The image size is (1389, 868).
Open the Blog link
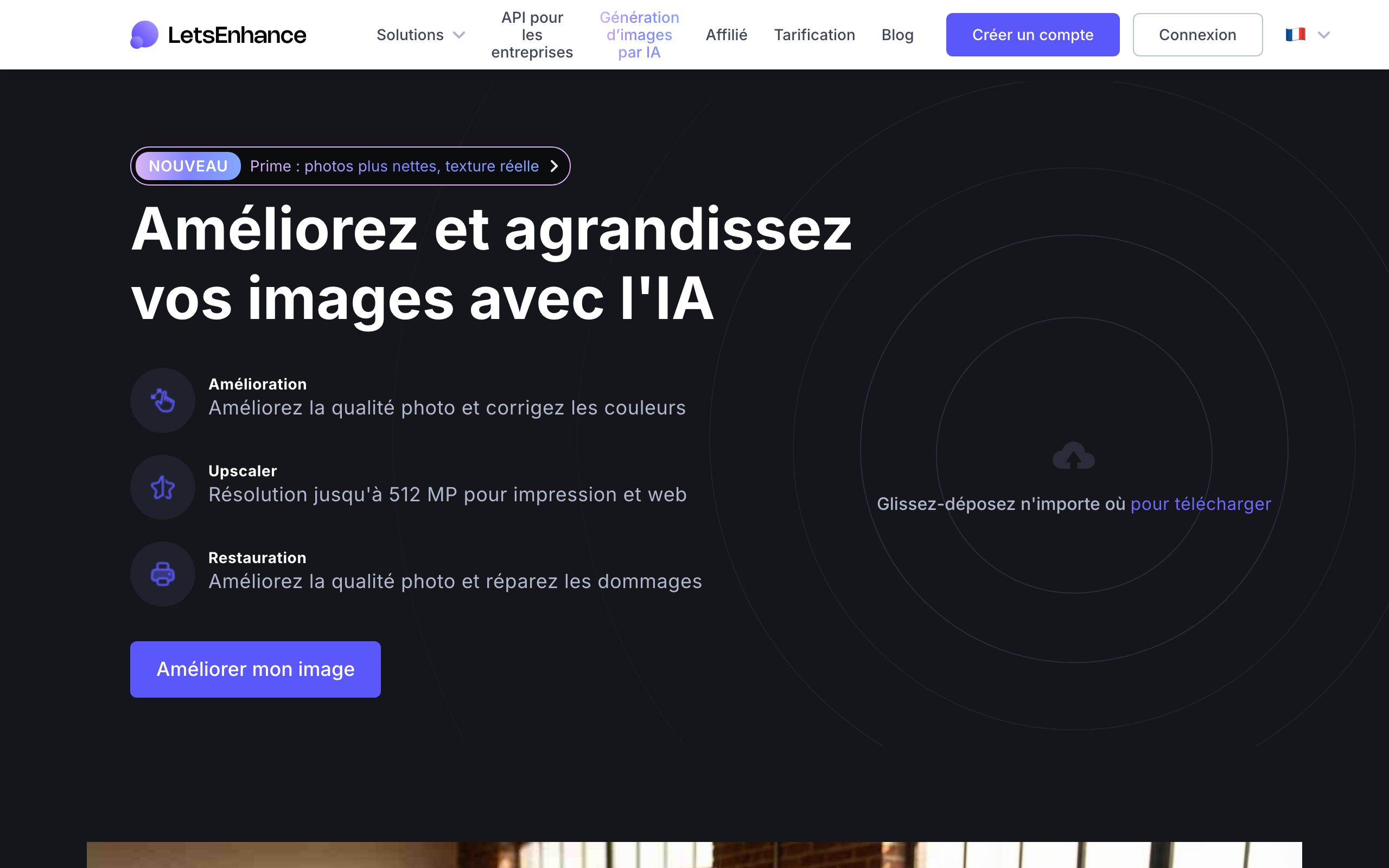tap(897, 35)
